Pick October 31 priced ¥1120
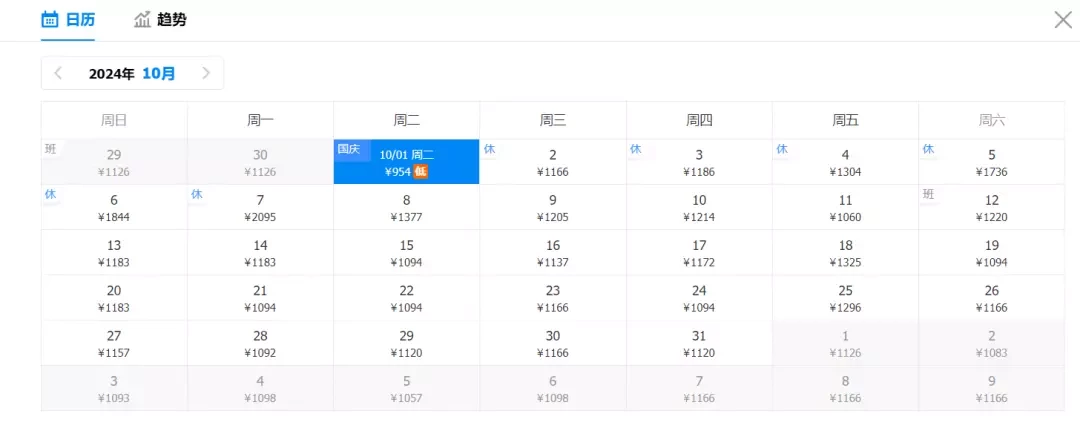This screenshot has height=431, width=1080. (699, 344)
